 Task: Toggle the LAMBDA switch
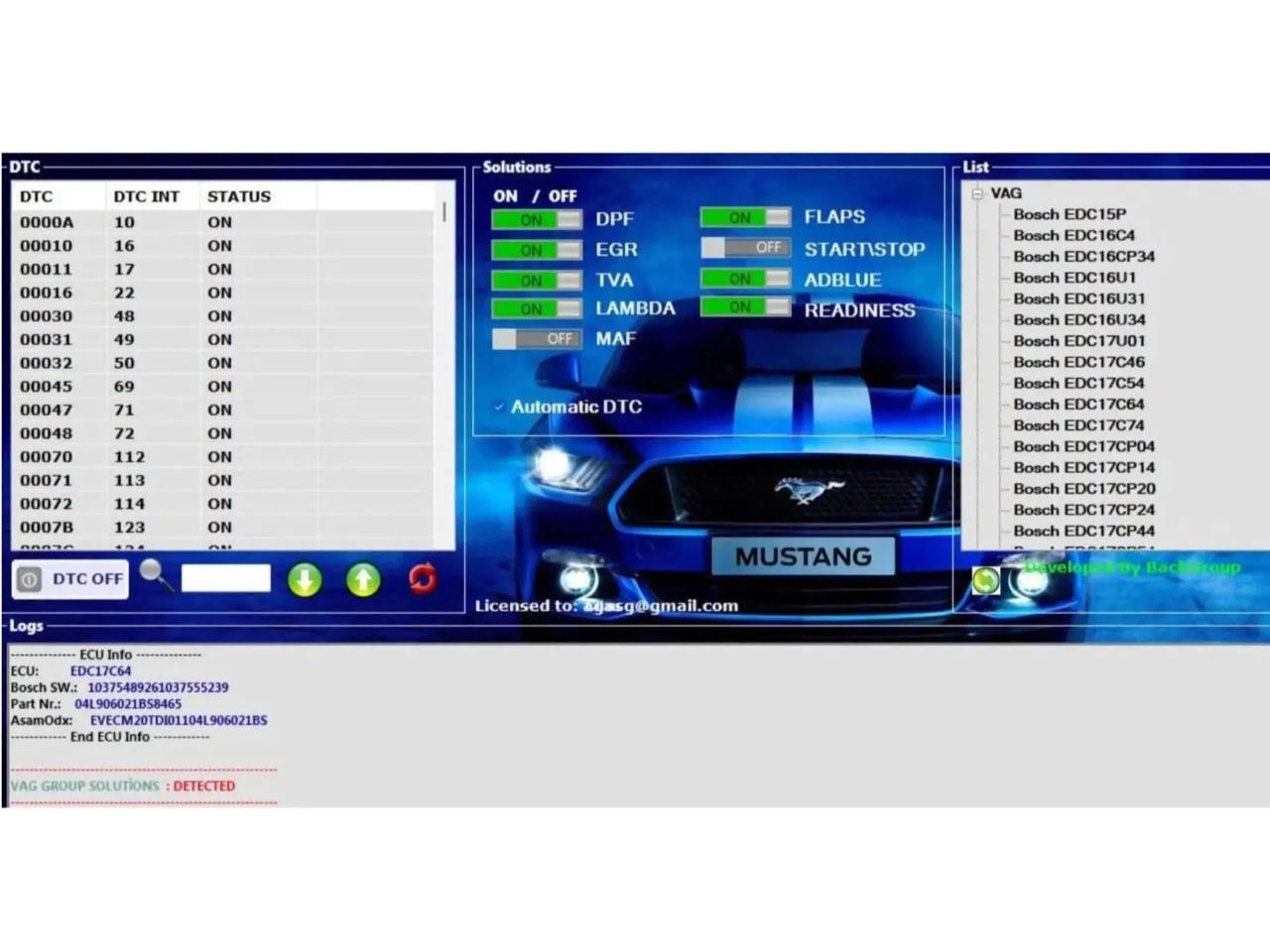coord(536,309)
